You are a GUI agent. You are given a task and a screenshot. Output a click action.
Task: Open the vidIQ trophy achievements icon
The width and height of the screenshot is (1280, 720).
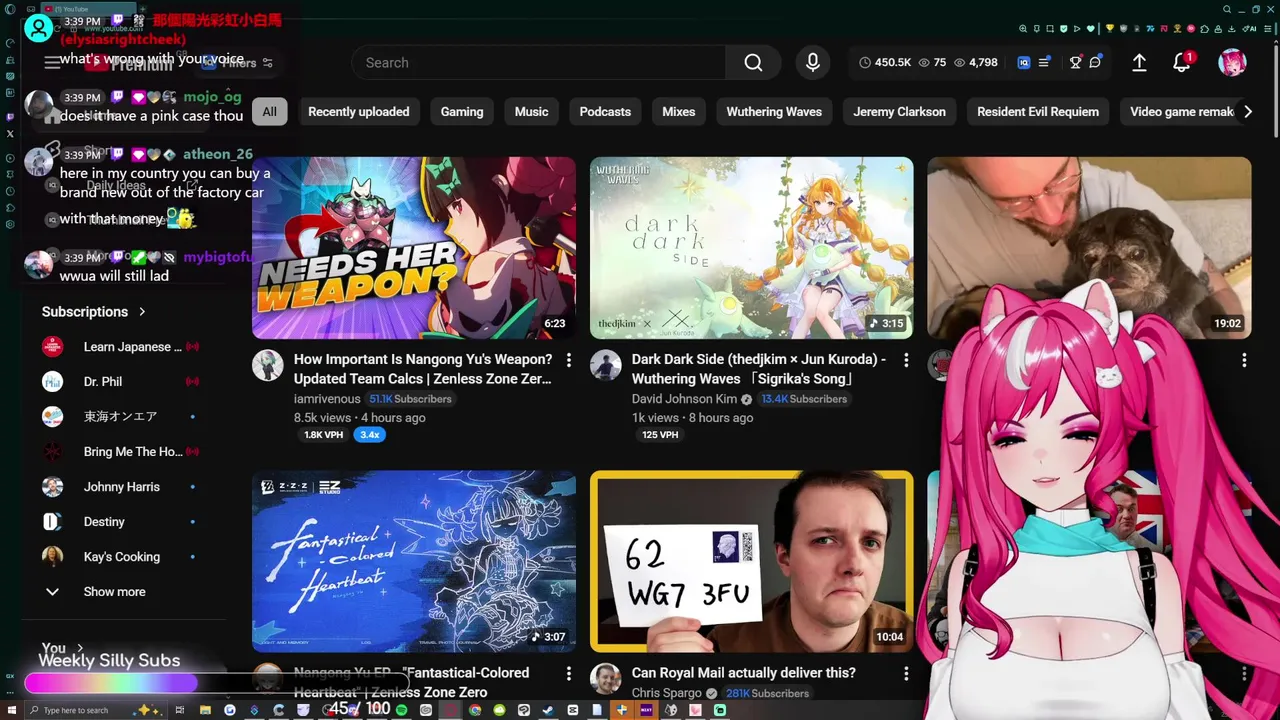coord(1075,62)
